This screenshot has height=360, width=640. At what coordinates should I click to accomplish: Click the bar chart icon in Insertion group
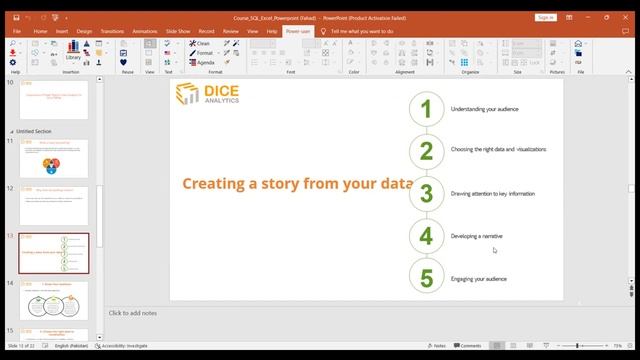point(87,62)
